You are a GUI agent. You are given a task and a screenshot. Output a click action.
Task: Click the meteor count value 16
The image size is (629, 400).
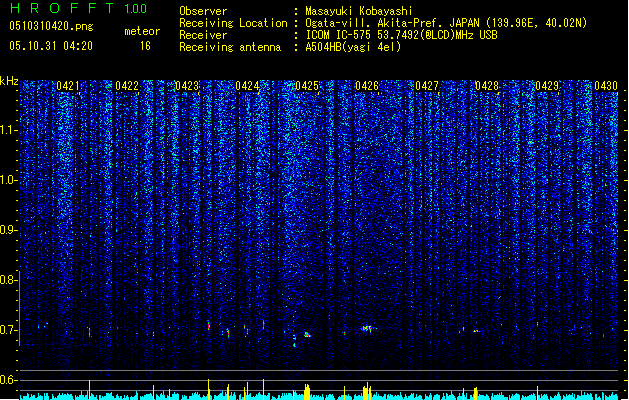145,46
